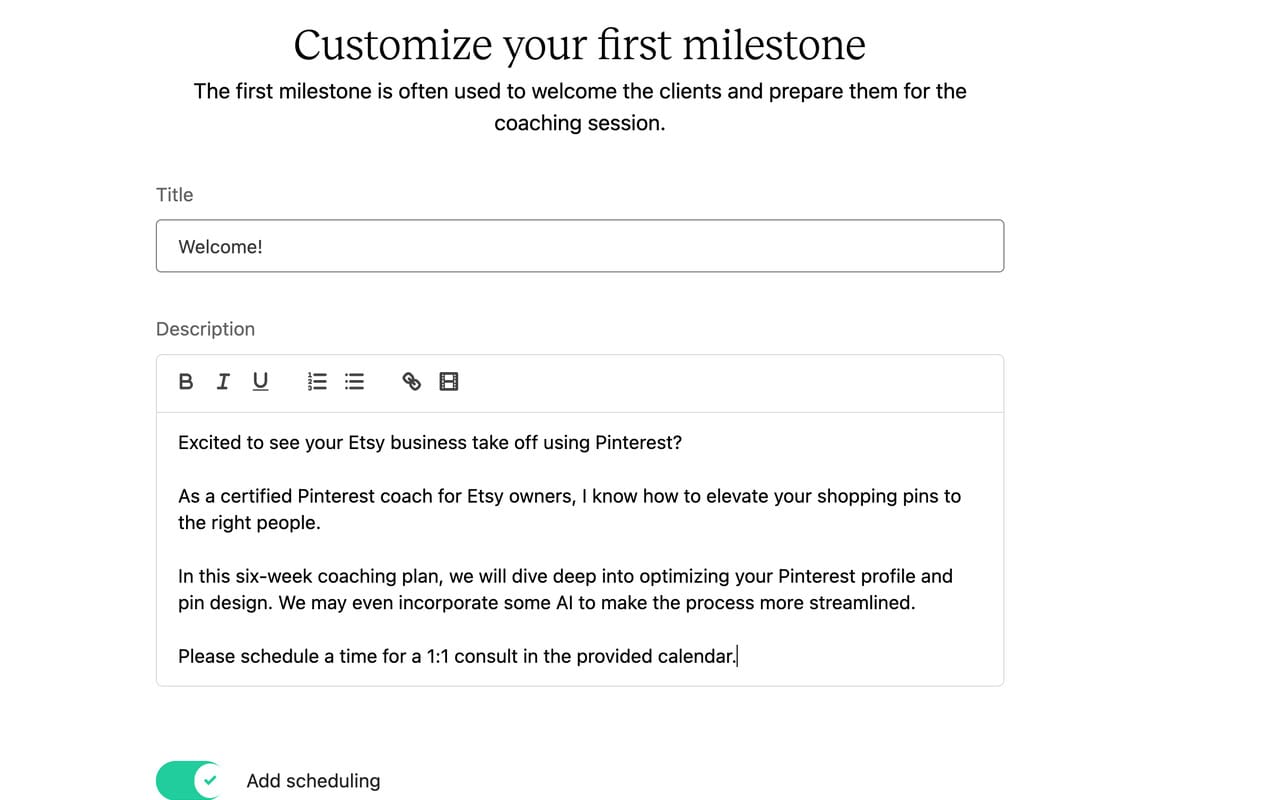Disable the Add scheduling toggle
Viewport: 1280px width, 800px height.
coord(188,780)
